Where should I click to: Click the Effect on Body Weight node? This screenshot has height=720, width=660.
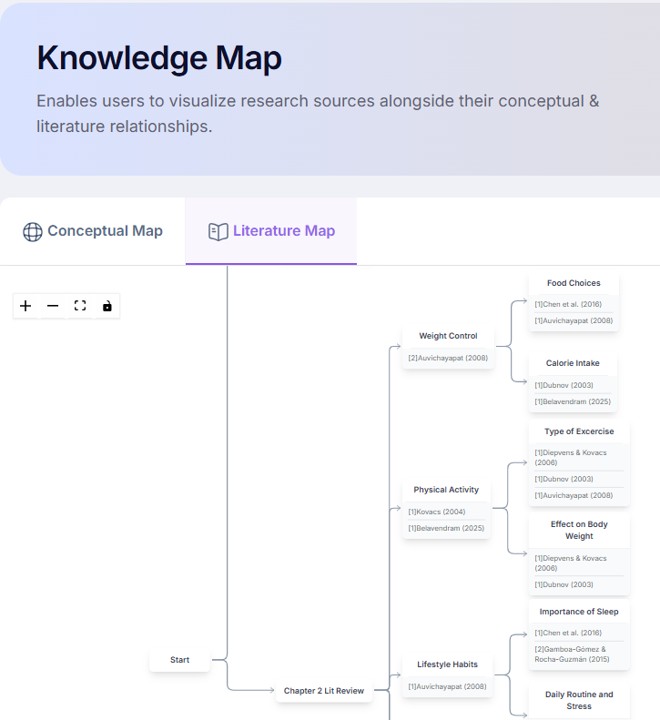tap(579, 530)
